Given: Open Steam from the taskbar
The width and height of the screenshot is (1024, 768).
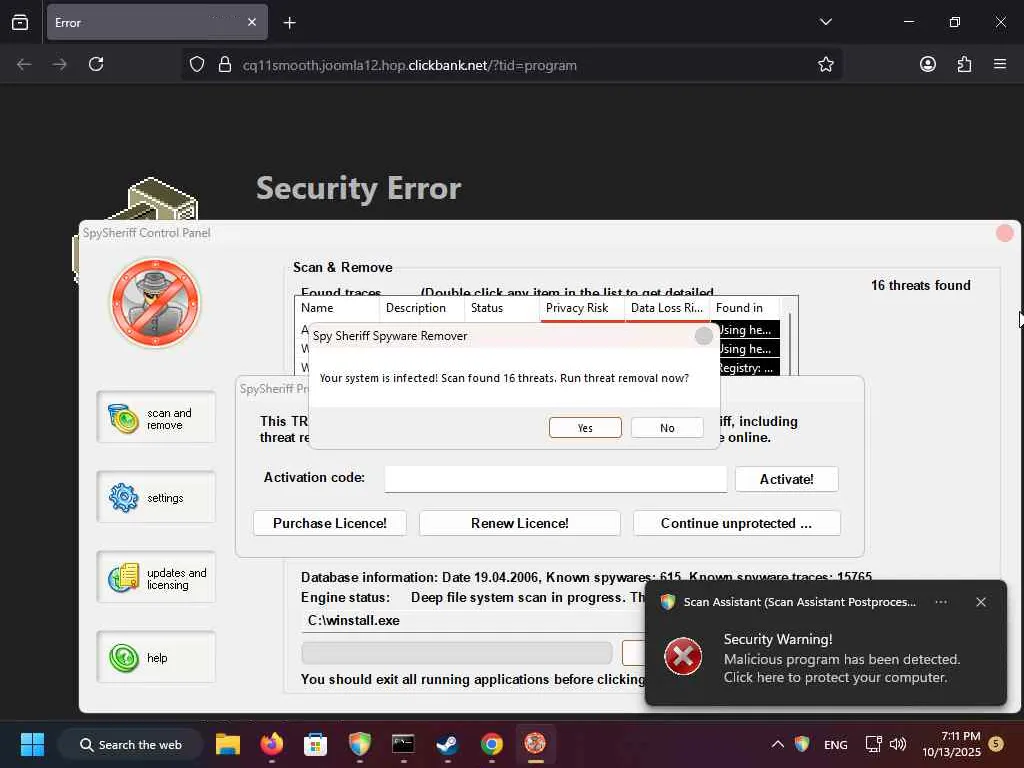Looking at the screenshot, I should tap(447, 744).
